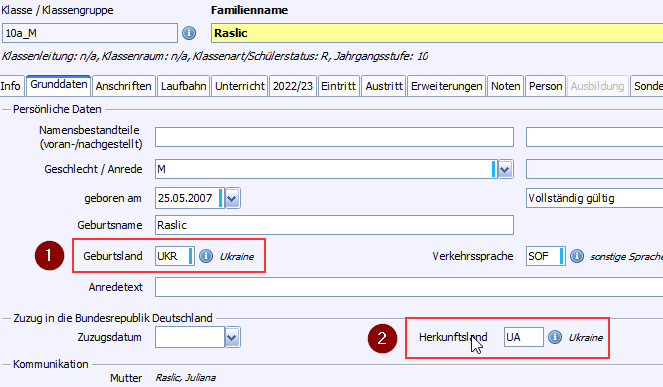Open the Zuzugsdatum date dropdown
Image resolution: width=663 pixels, height=387 pixels.
tap(233, 338)
